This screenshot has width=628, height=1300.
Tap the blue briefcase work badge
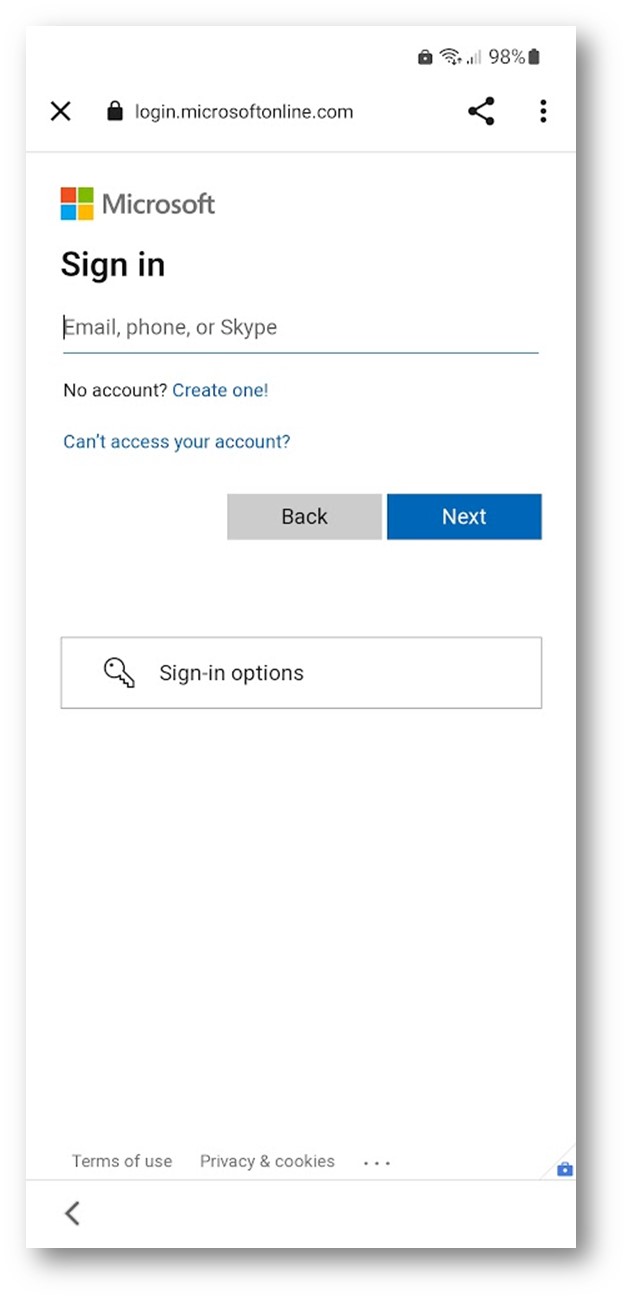565,1169
